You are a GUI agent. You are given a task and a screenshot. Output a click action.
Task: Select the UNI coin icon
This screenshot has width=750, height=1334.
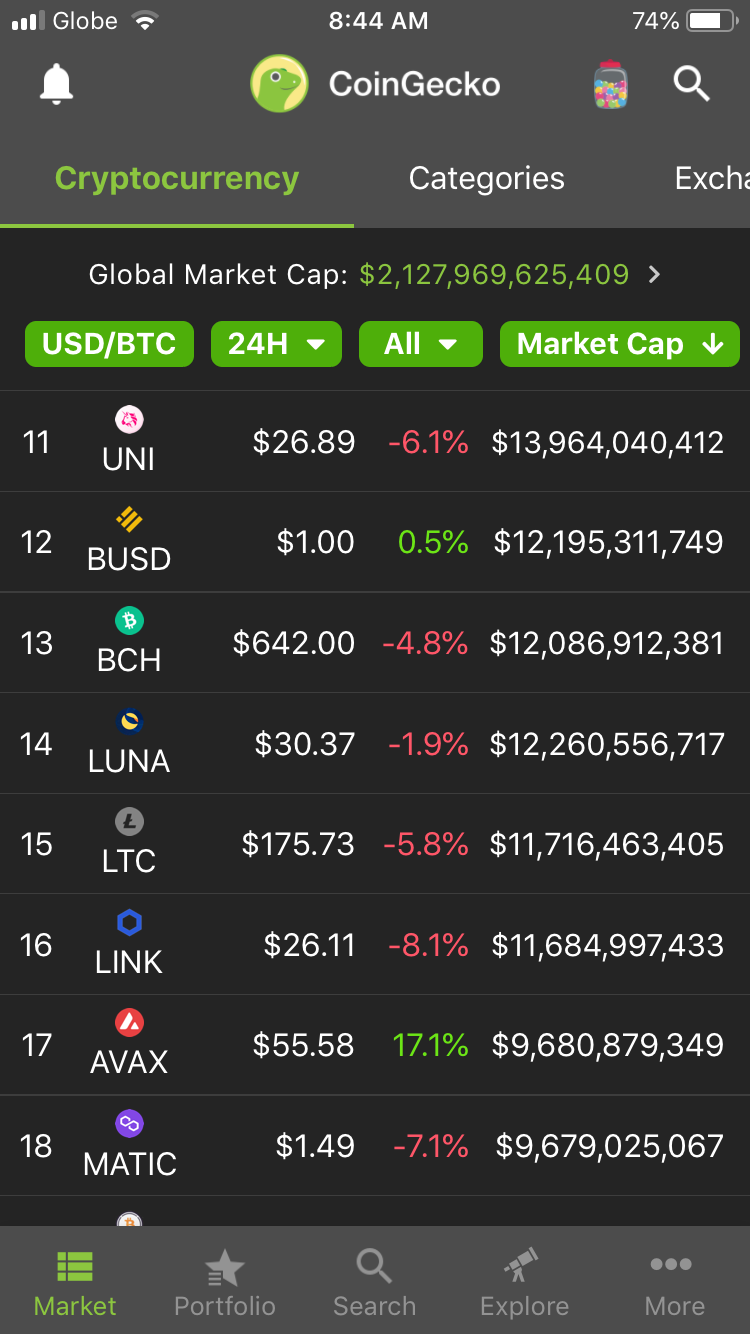click(x=129, y=418)
